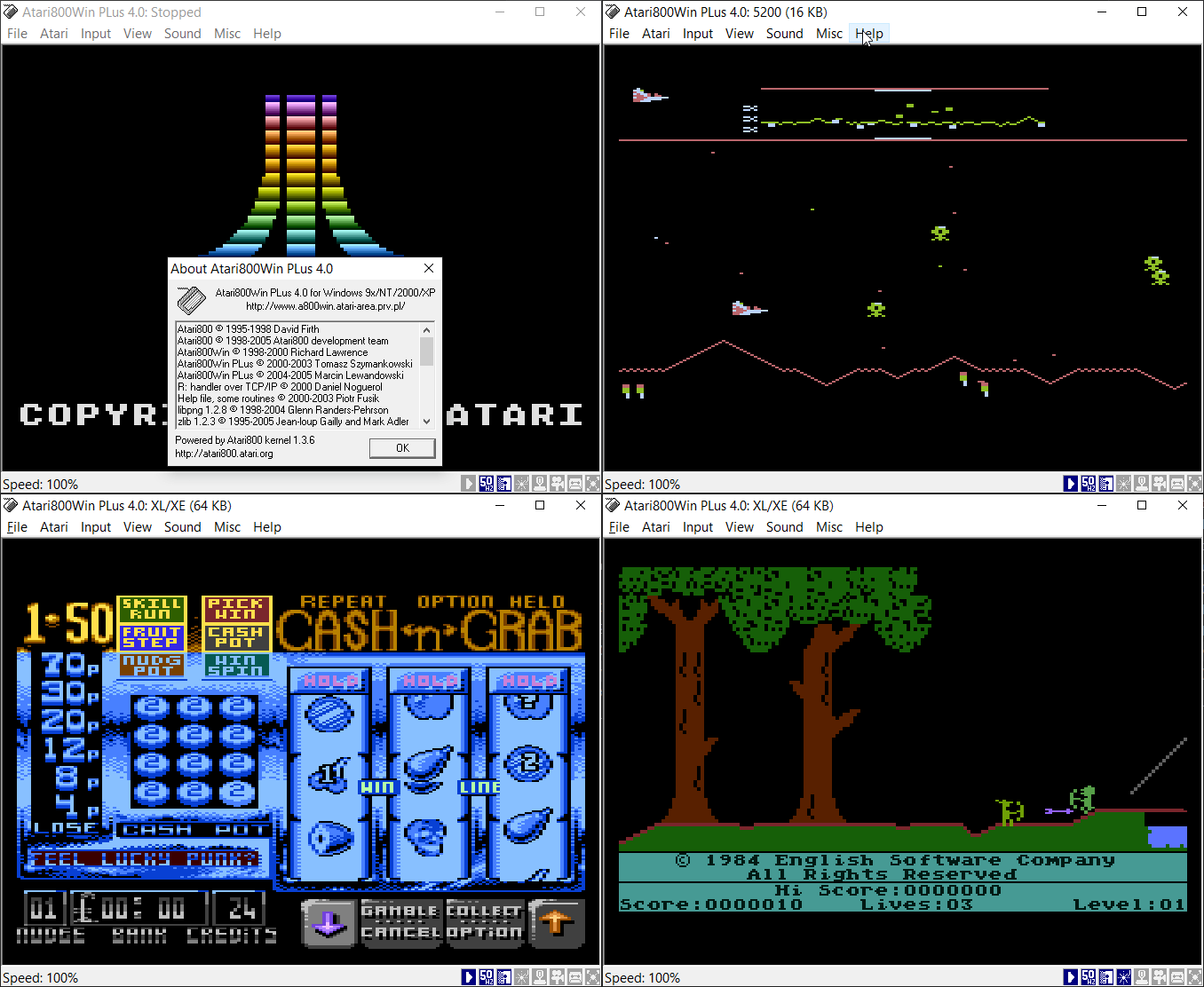This screenshot has height=987, width=1204.
Task: Click the 50 Hz icon in English Software game window status bar
Action: click(x=1089, y=977)
